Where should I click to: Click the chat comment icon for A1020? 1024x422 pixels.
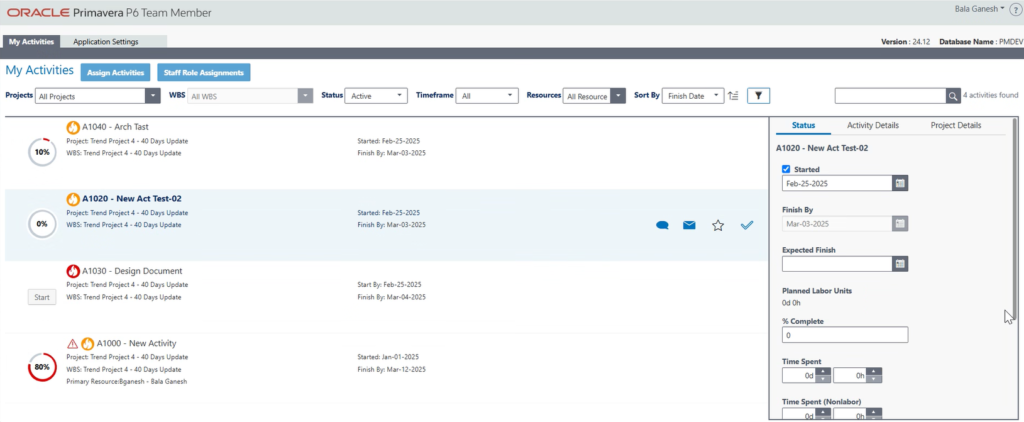[662, 226]
